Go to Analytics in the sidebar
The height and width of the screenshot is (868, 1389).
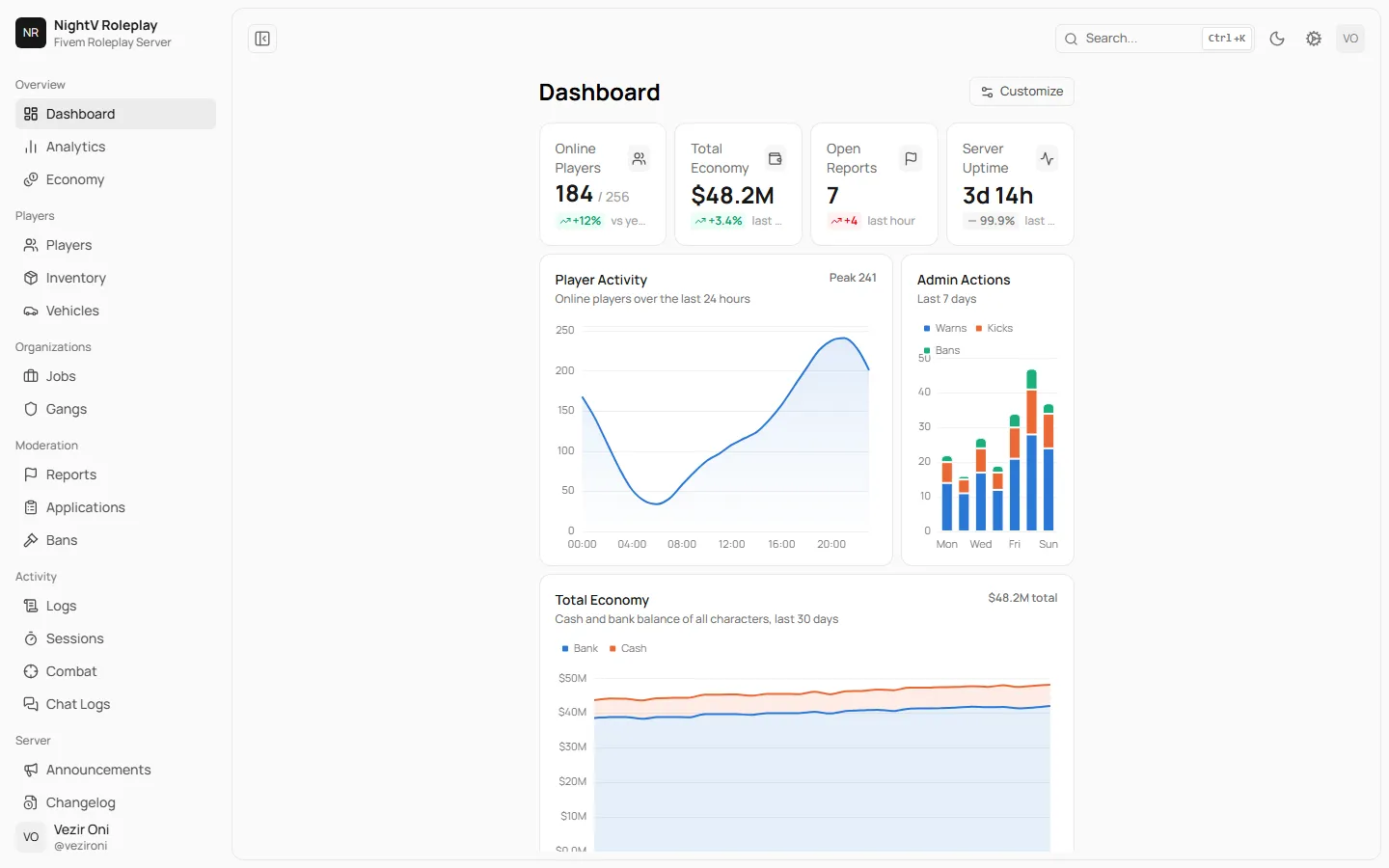(x=116, y=147)
